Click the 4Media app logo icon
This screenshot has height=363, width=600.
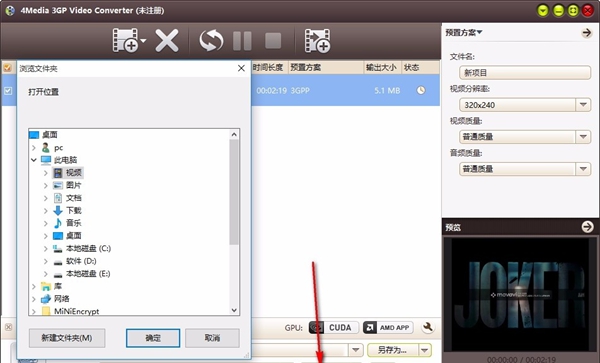[x=10, y=10]
